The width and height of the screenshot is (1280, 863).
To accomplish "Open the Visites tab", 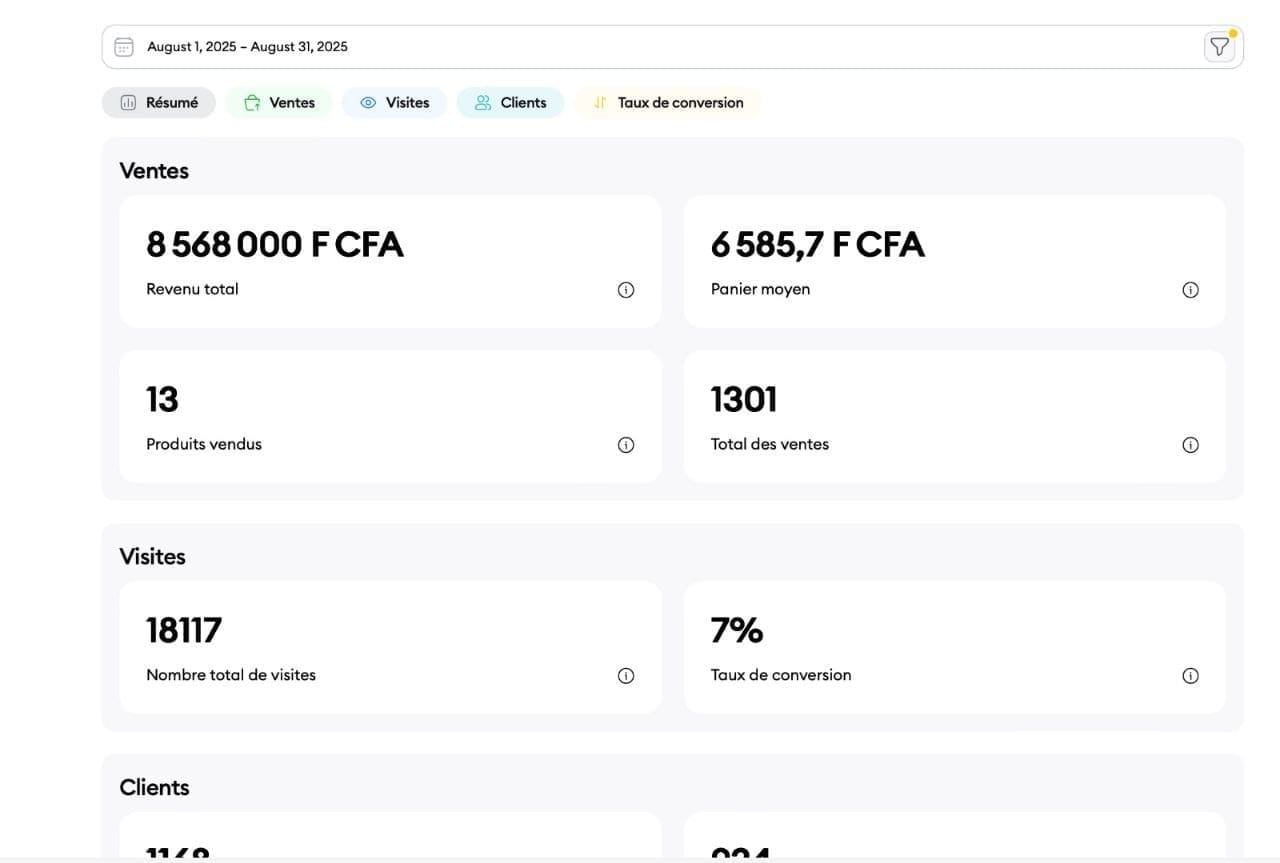I will [394, 103].
